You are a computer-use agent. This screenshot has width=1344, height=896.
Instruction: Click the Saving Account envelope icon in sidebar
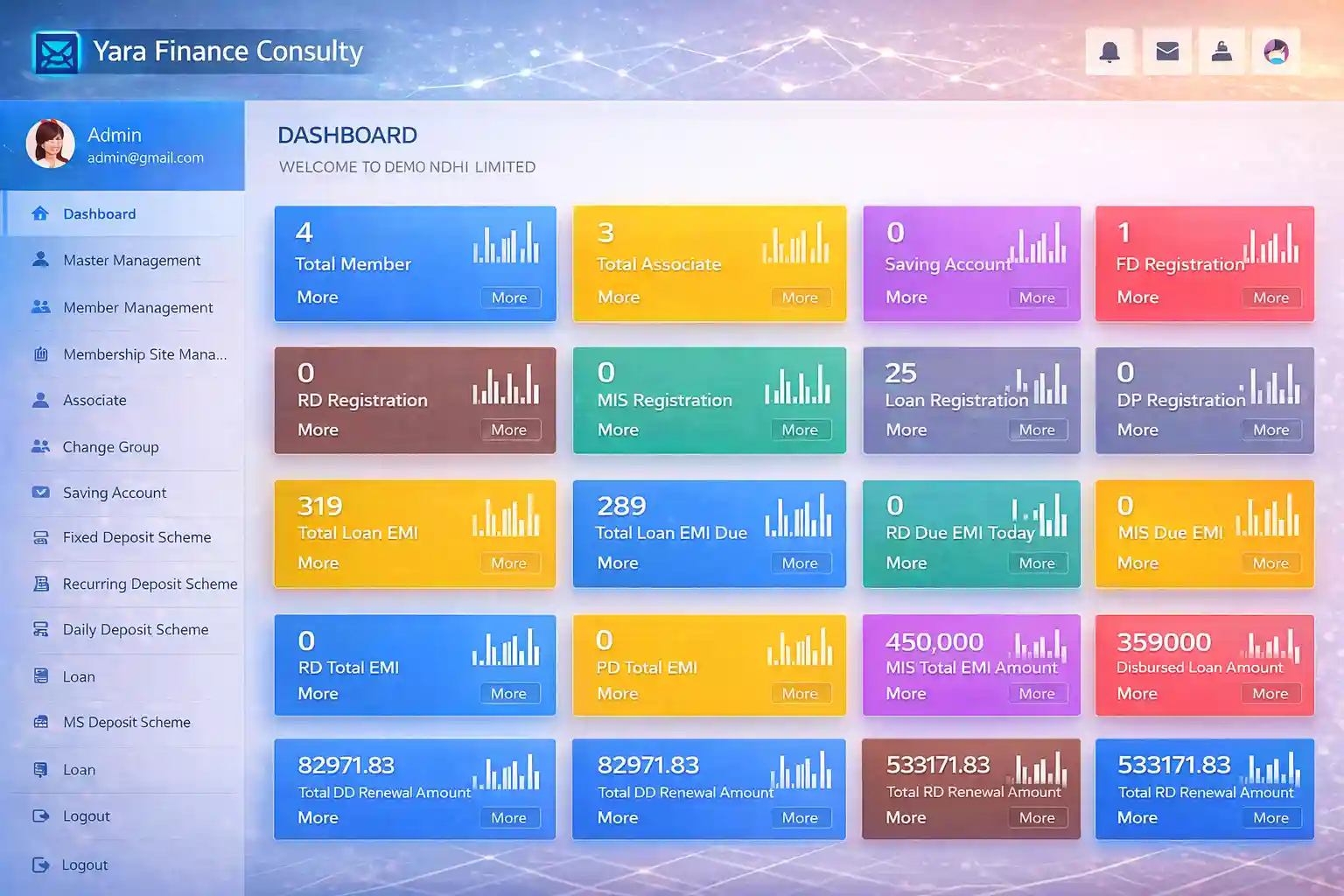point(40,493)
